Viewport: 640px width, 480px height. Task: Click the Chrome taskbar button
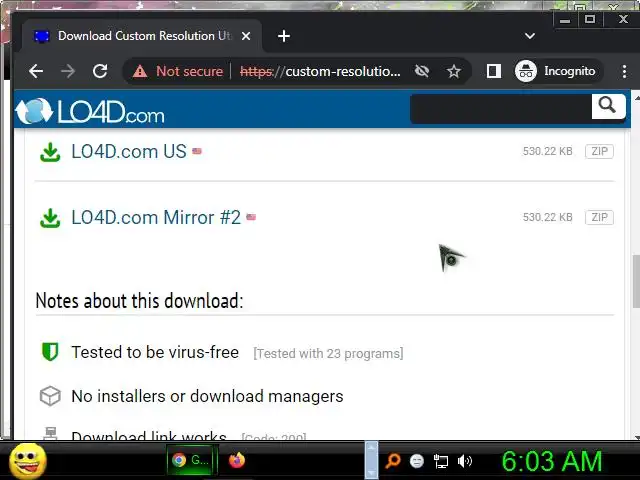(x=192, y=460)
